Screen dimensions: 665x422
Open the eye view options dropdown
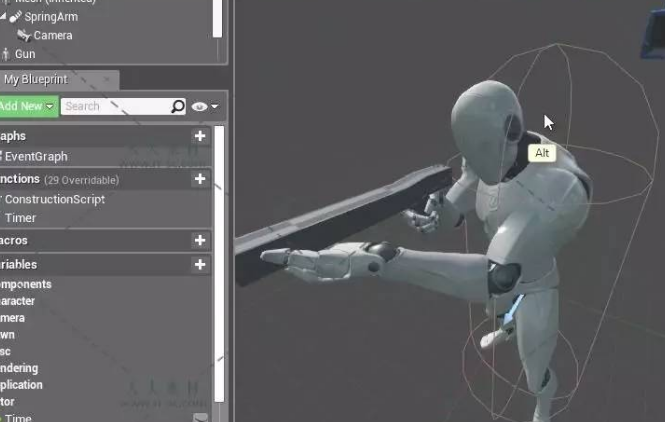204,106
